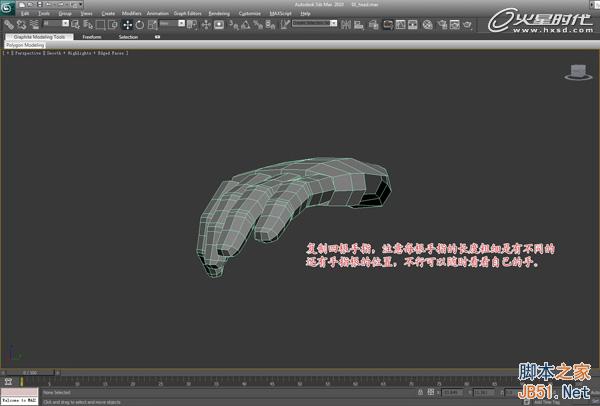This screenshot has height=406, width=600.
Task: Click ribbon minimize toggle next to Selection
Action: tap(157, 37)
